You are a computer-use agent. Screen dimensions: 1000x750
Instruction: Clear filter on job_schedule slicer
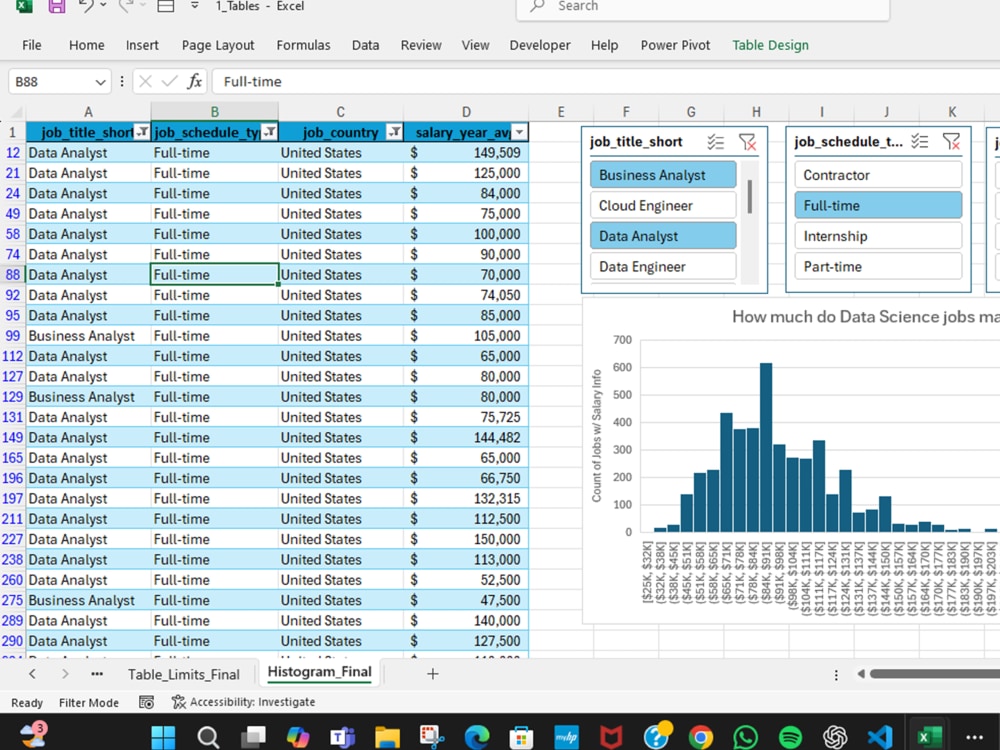pos(951,142)
